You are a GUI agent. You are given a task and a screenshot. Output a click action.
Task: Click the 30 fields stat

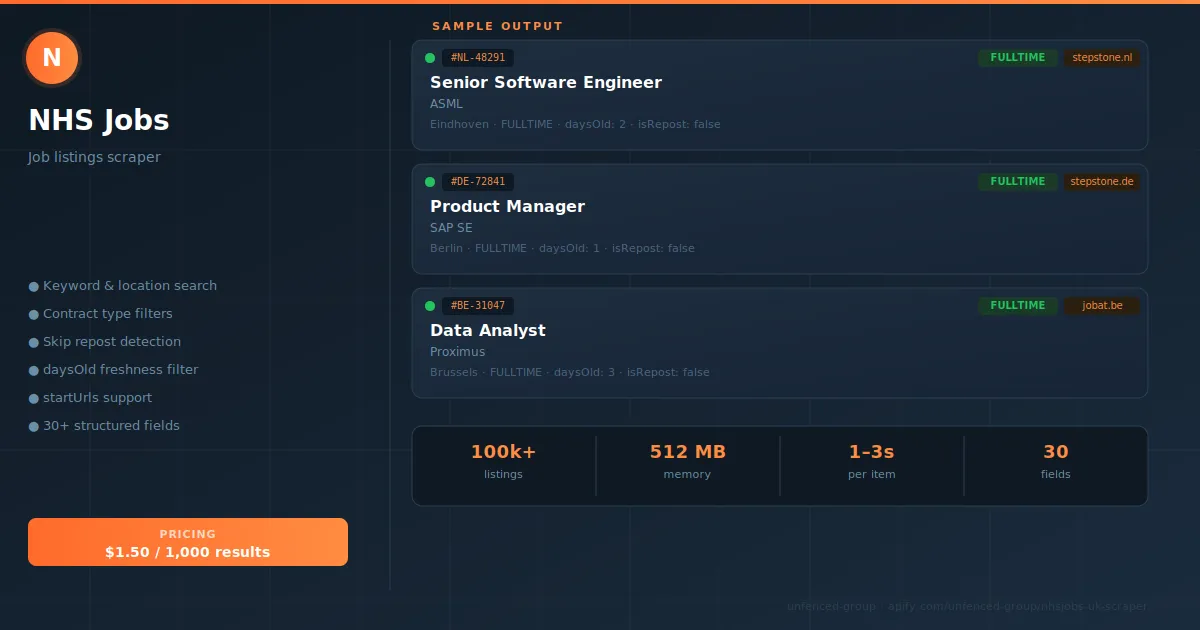point(1056,462)
